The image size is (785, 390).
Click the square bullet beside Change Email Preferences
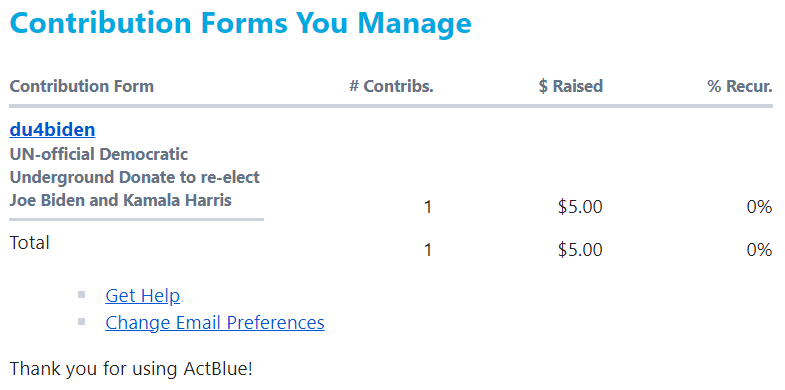coord(82,321)
